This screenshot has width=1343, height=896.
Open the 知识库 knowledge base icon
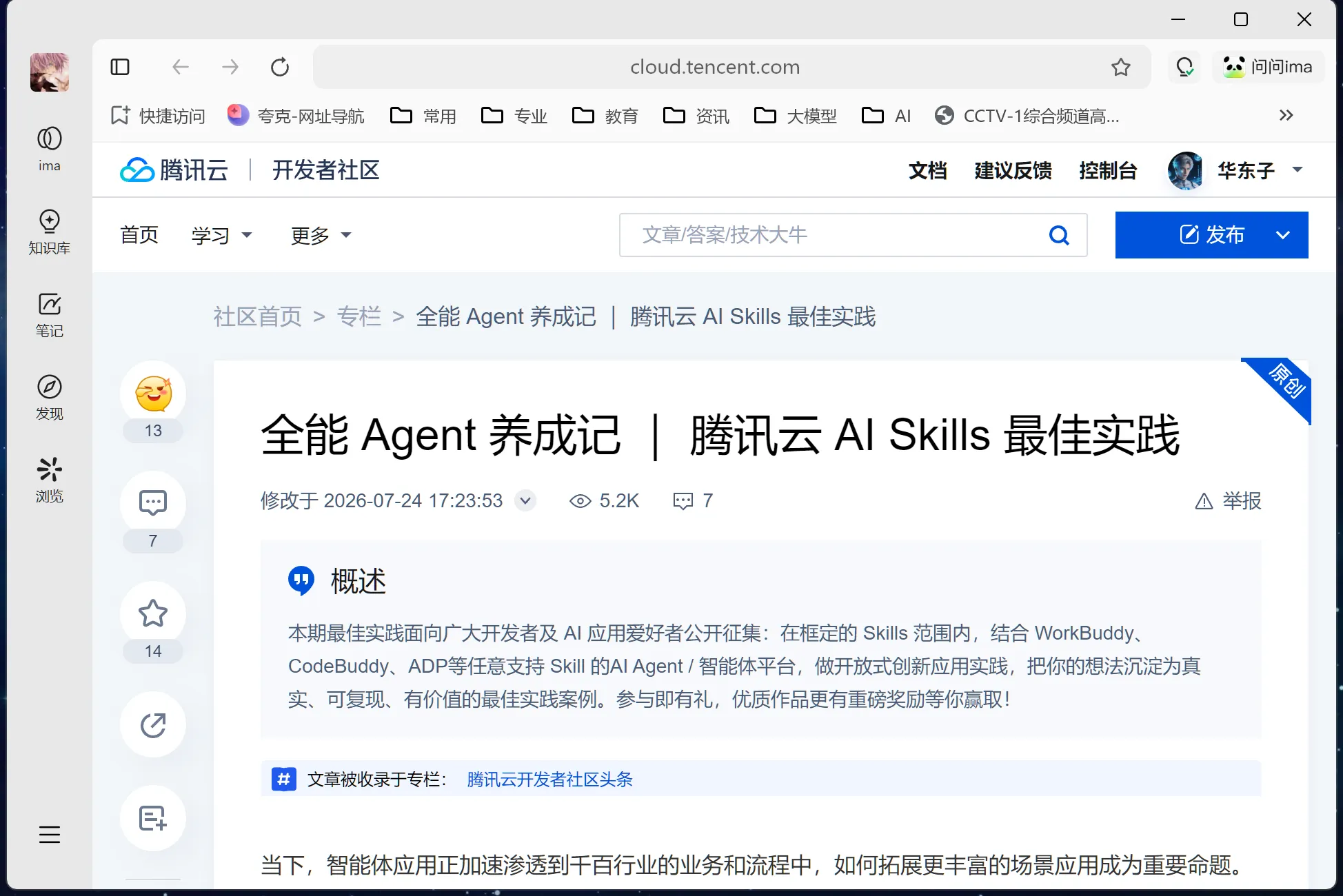50,232
